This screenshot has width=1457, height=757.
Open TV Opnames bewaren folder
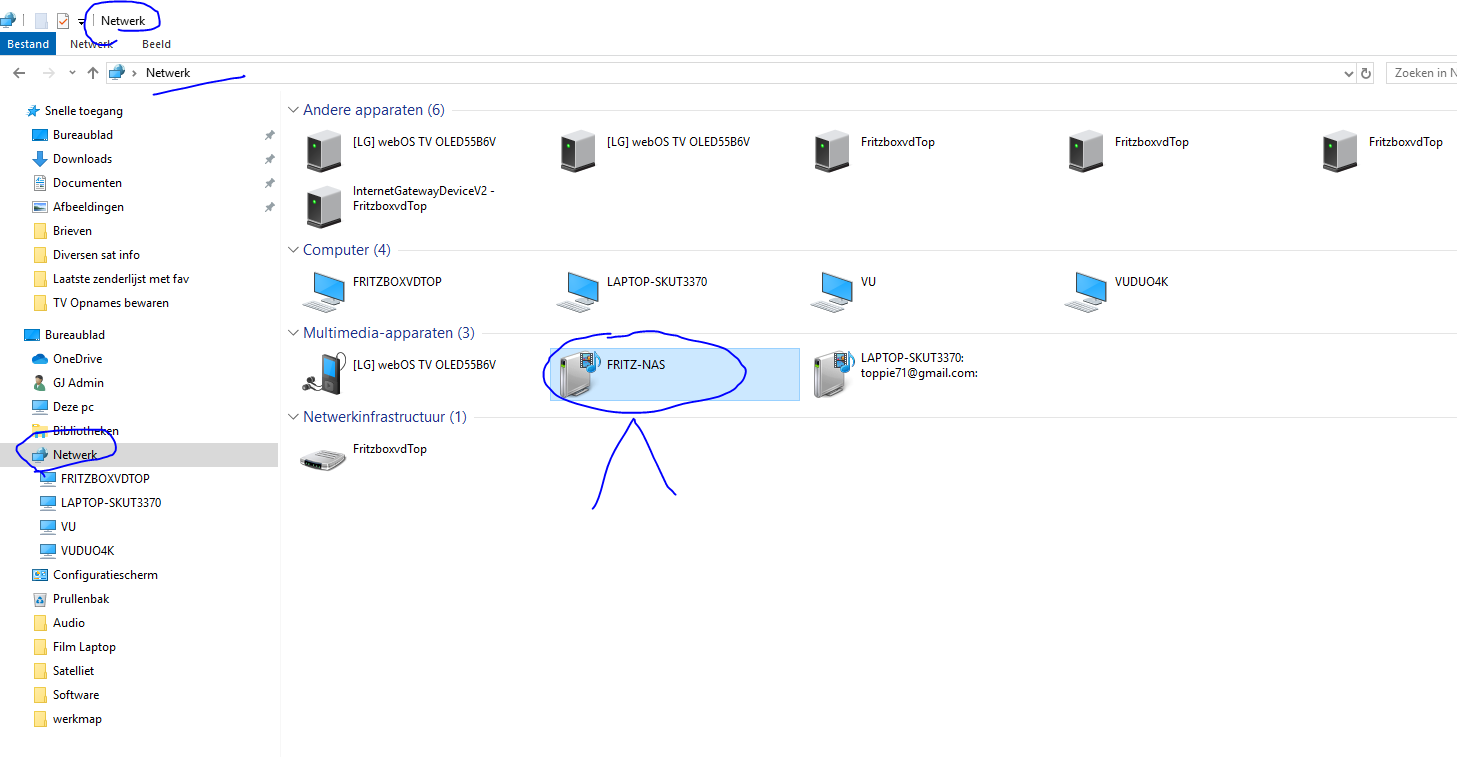click(x=111, y=303)
